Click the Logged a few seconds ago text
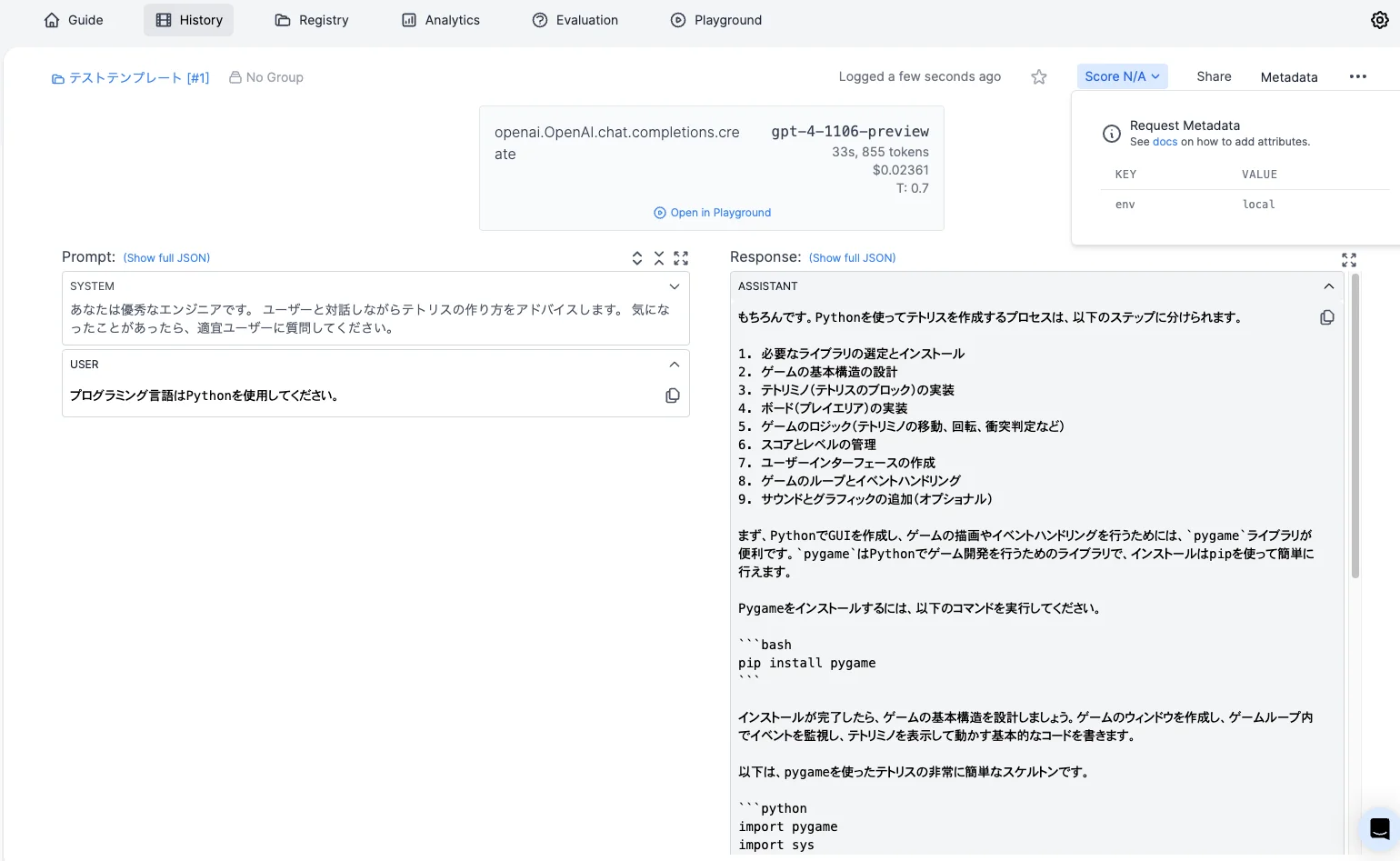The height and width of the screenshot is (861, 1400). tap(920, 77)
